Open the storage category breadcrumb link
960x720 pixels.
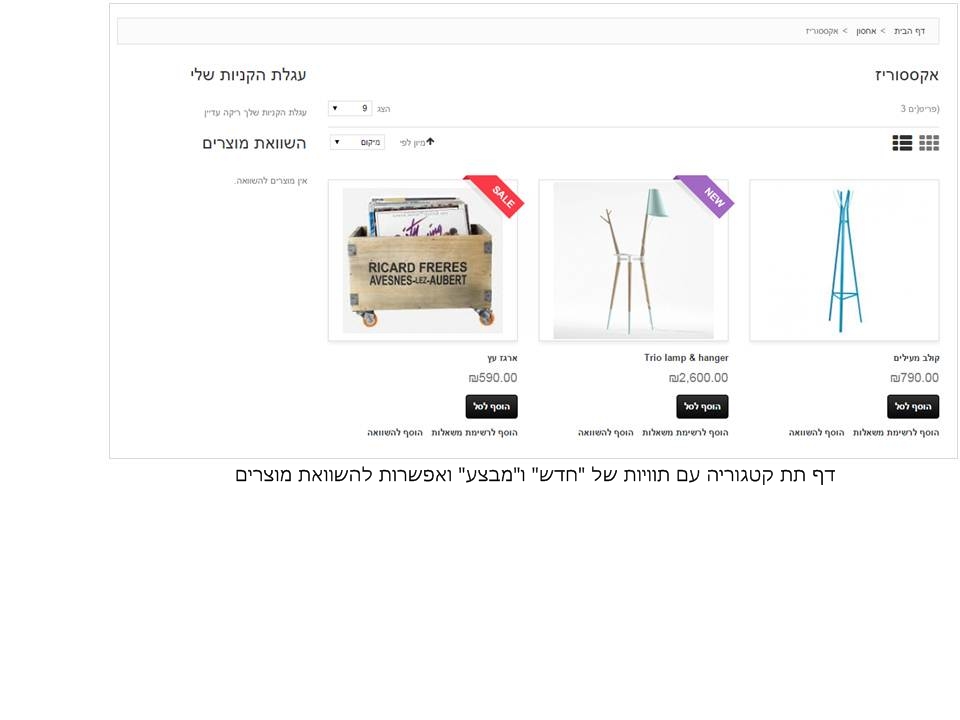click(x=866, y=31)
